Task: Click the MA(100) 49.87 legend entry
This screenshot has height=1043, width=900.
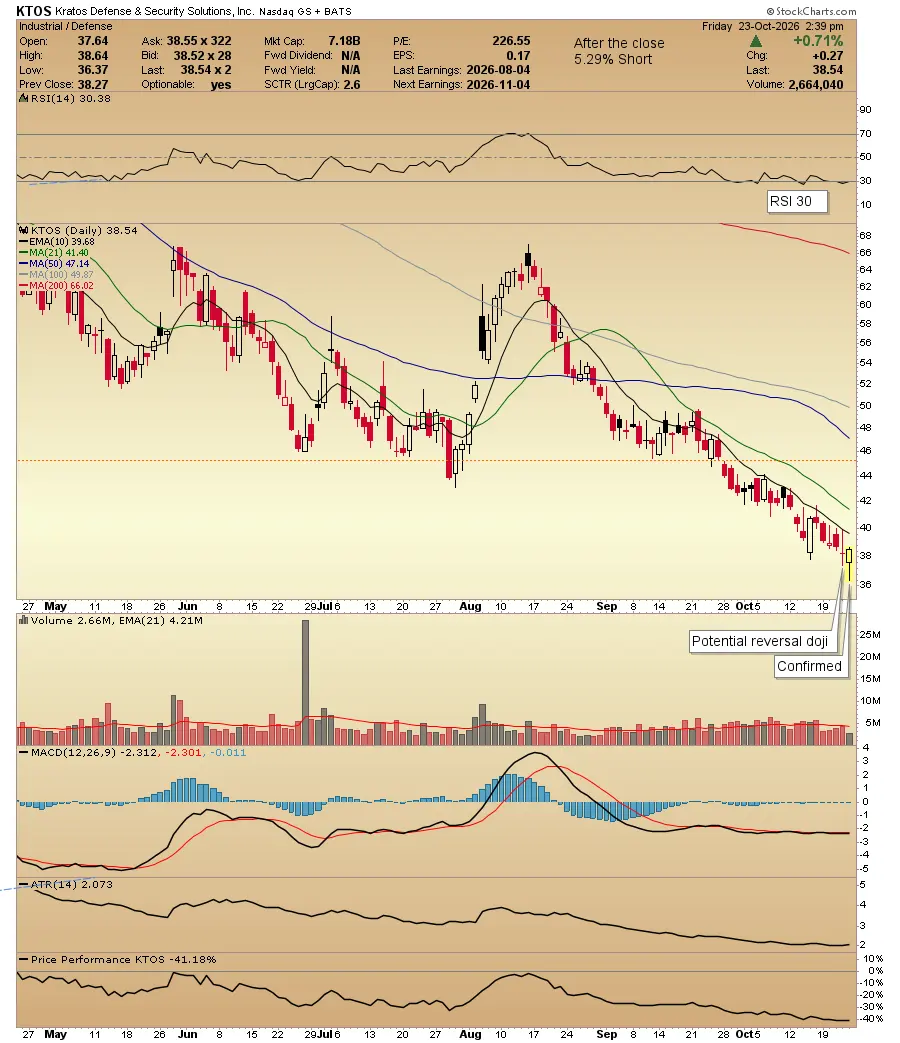Action: pos(57,275)
